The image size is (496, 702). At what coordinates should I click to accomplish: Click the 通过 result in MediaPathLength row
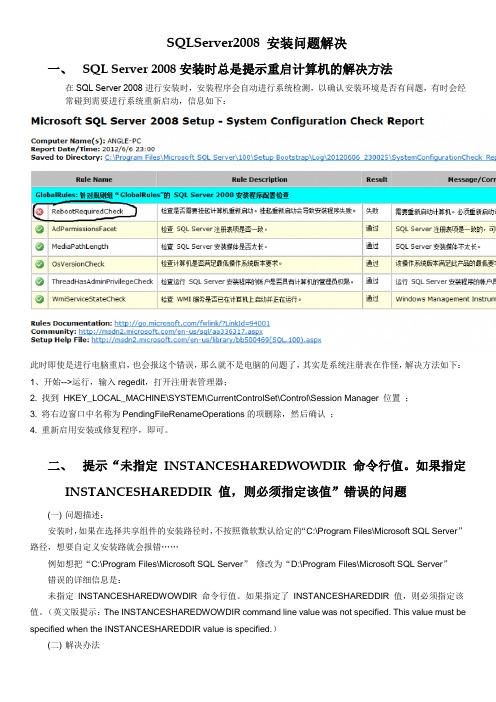(372, 246)
